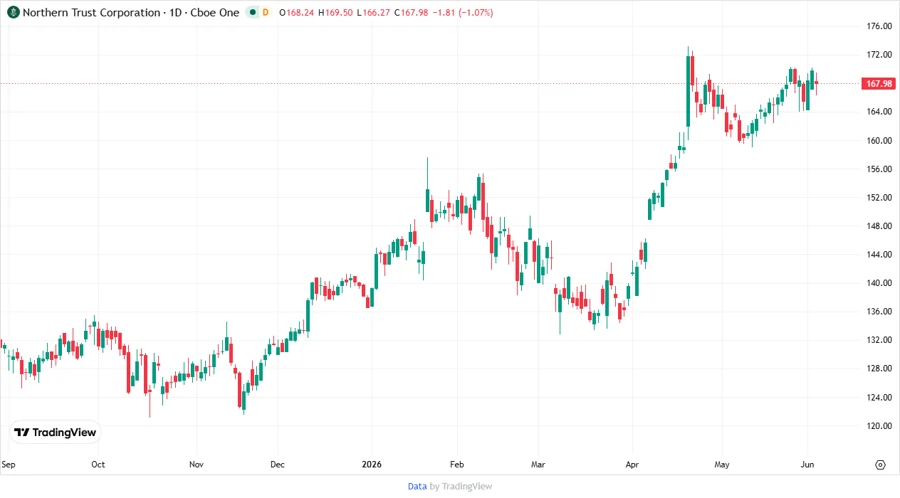Click the 176.00 price axis label
900x498 pixels.
(879, 26)
